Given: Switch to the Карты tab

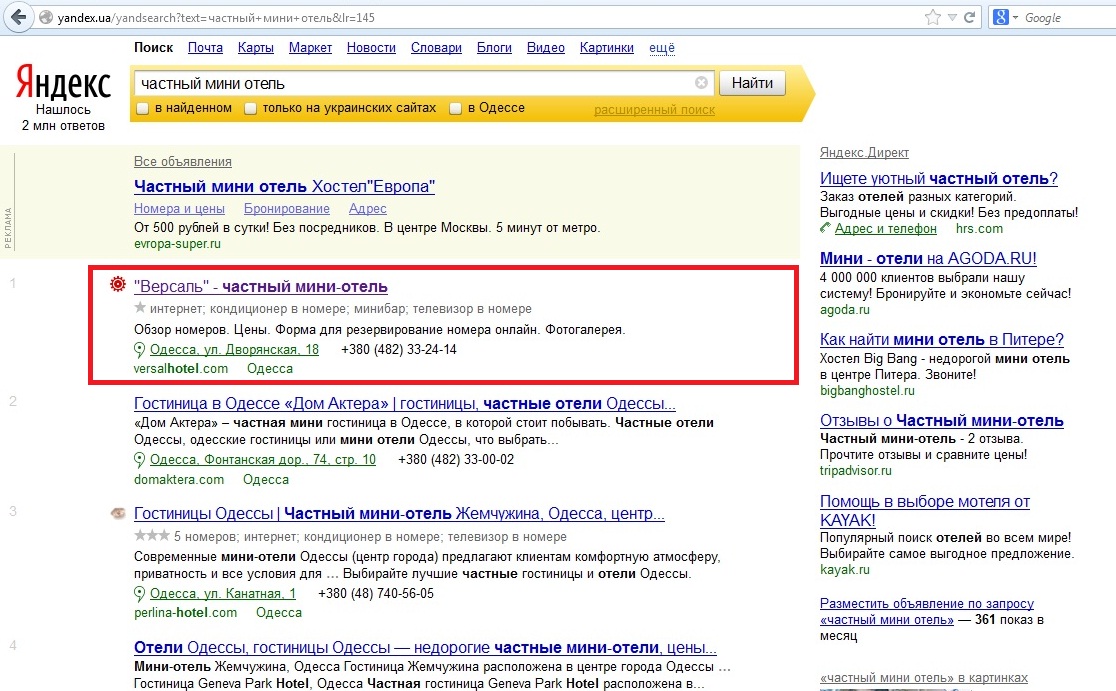Looking at the screenshot, I should click(x=255, y=48).
